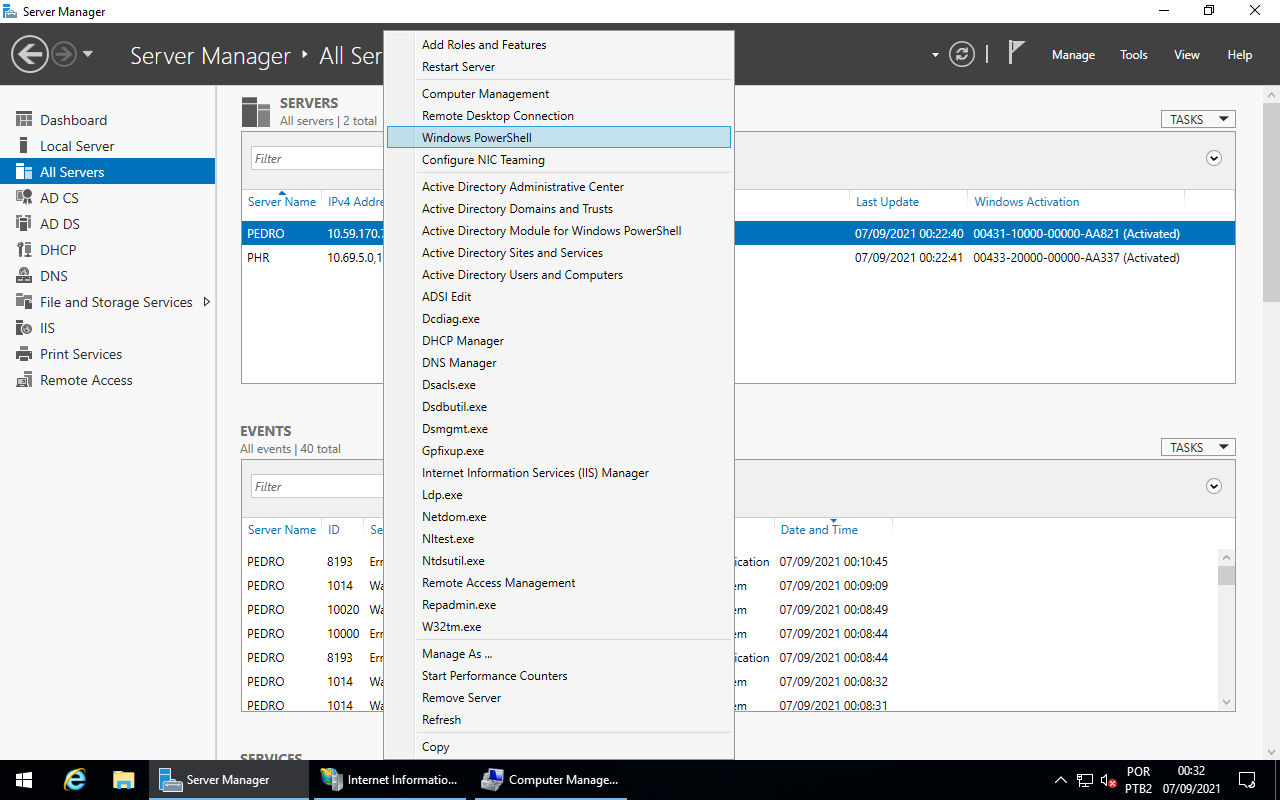Click the Server Manager refresh icon
The image size is (1280, 800).
pyautogui.click(x=962, y=55)
